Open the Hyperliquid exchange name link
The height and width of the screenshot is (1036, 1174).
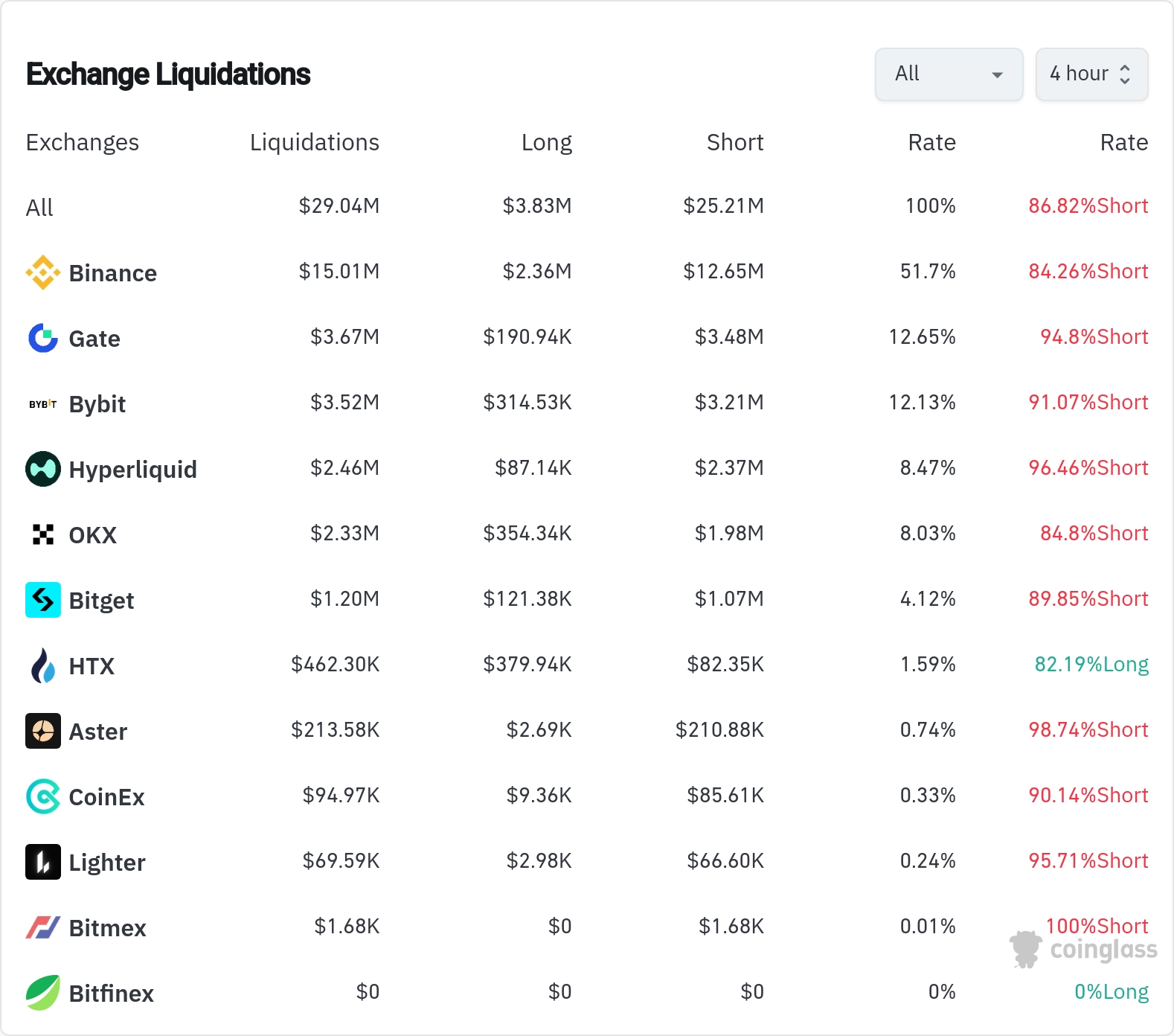click(x=133, y=470)
